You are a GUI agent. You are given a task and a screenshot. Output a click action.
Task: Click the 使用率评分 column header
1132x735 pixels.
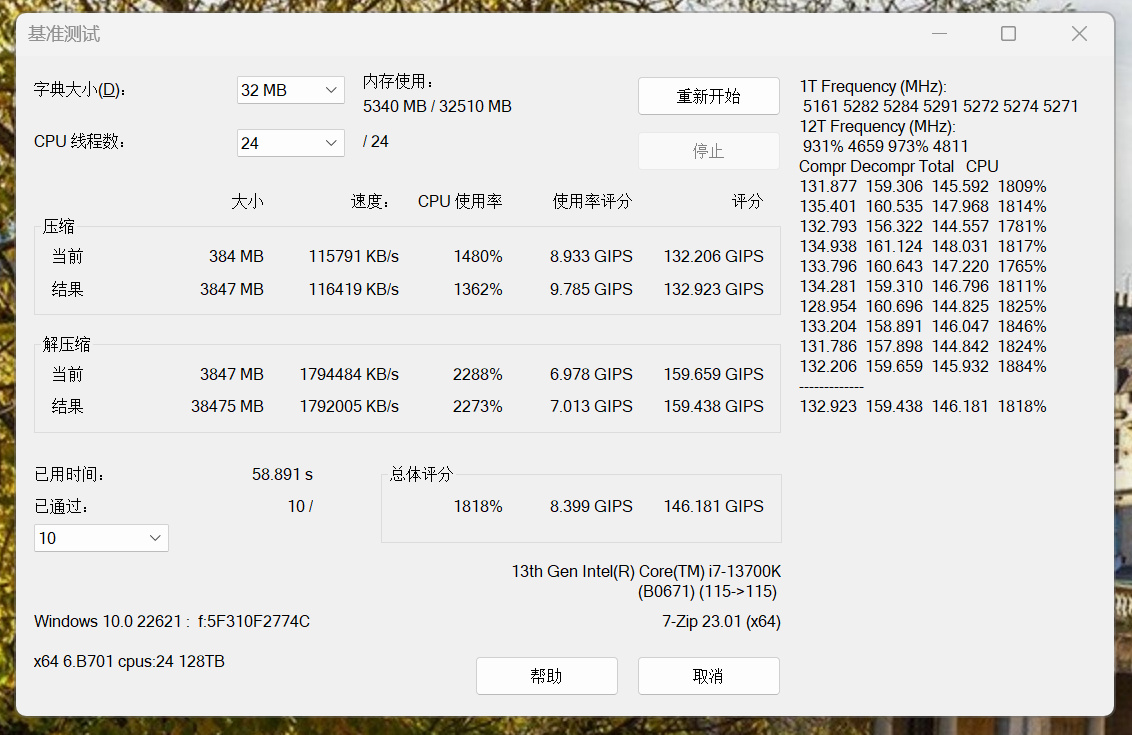pyautogui.click(x=592, y=201)
